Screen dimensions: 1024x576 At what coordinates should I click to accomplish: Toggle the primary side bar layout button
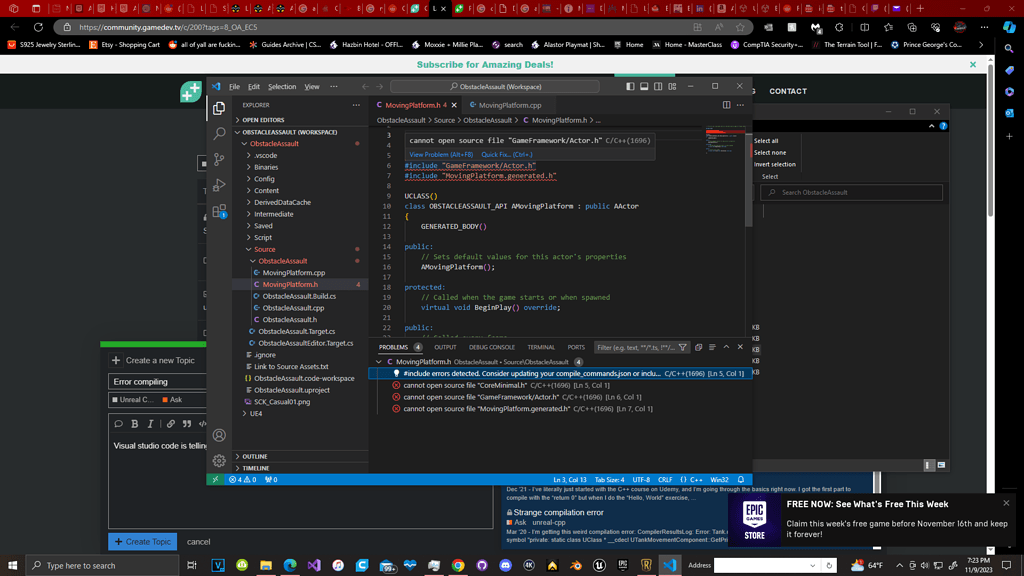click(630, 87)
